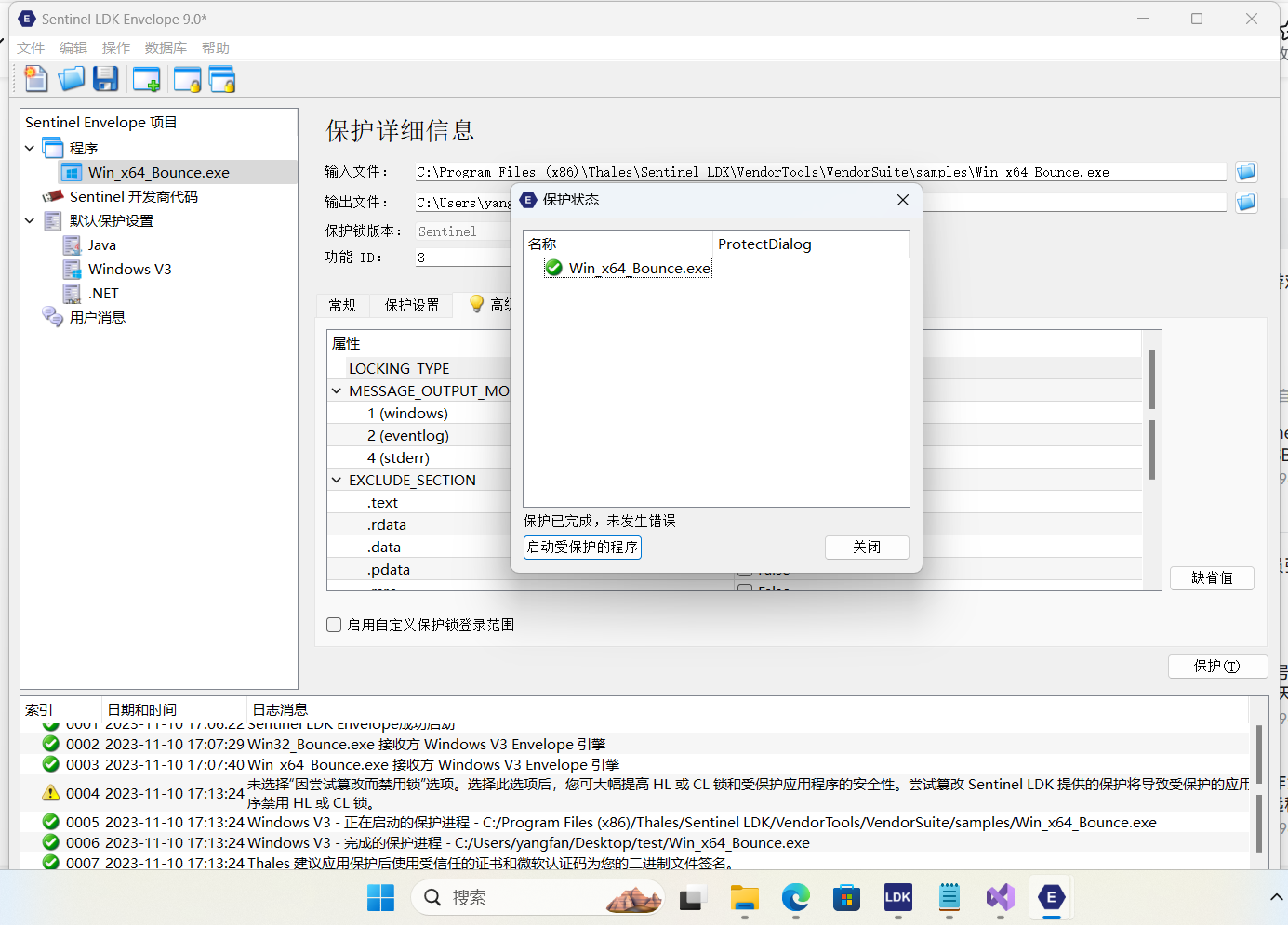The width and height of the screenshot is (1288, 925).
Task: Click the Sentinel Envelope taskbar icon
Action: 1051,897
